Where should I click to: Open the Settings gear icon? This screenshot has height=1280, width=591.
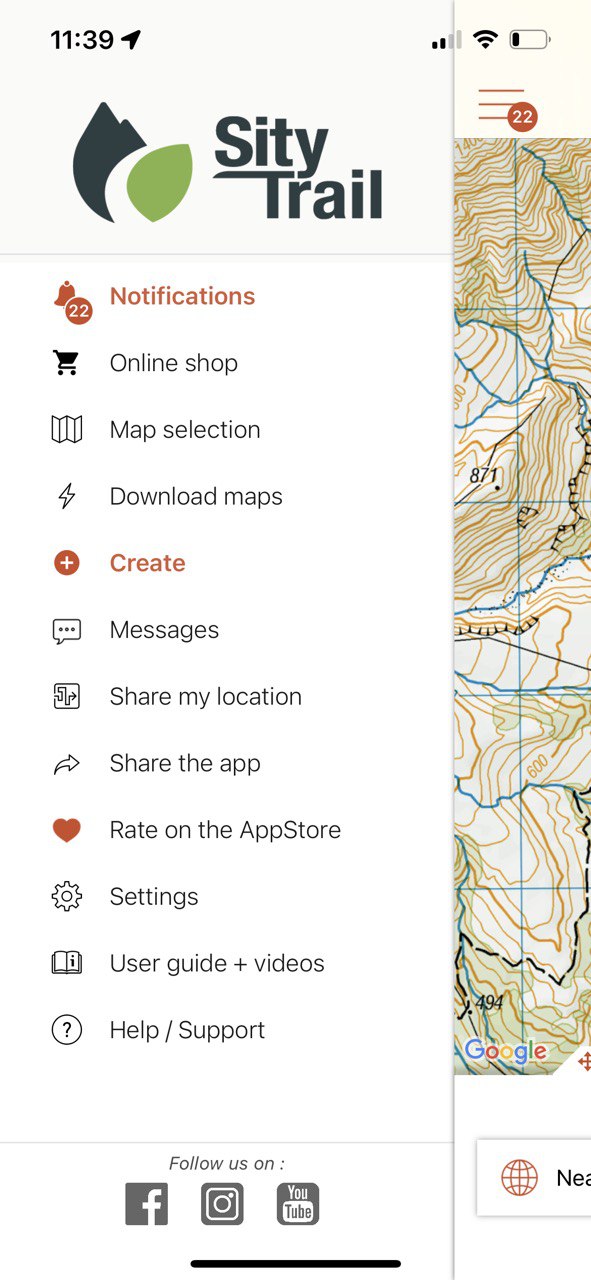click(67, 897)
